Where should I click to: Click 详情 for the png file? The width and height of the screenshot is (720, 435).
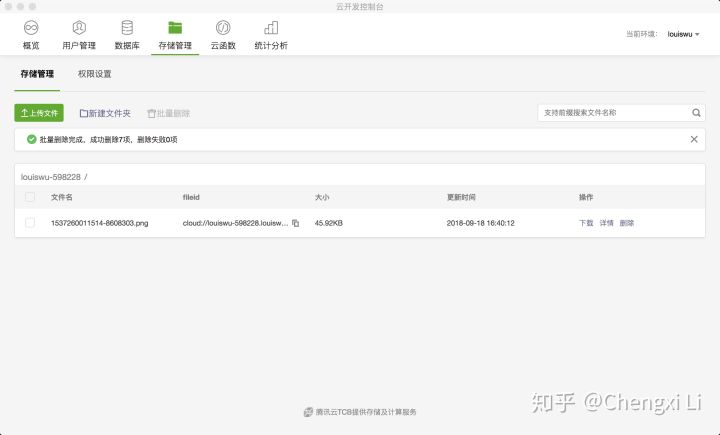click(x=607, y=223)
